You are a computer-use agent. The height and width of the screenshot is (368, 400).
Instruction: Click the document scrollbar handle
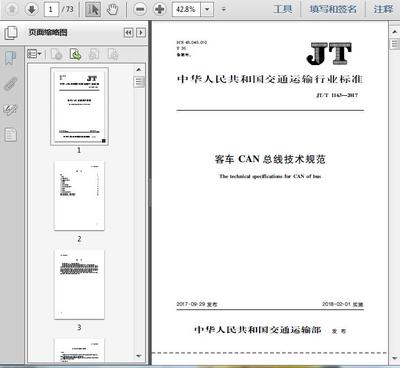pos(394,44)
